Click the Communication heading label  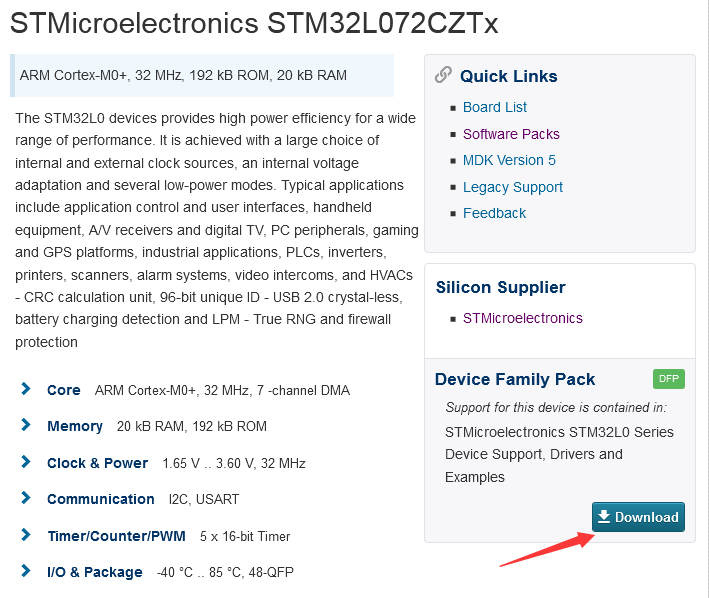pyautogui.click(x=101, y=499)
